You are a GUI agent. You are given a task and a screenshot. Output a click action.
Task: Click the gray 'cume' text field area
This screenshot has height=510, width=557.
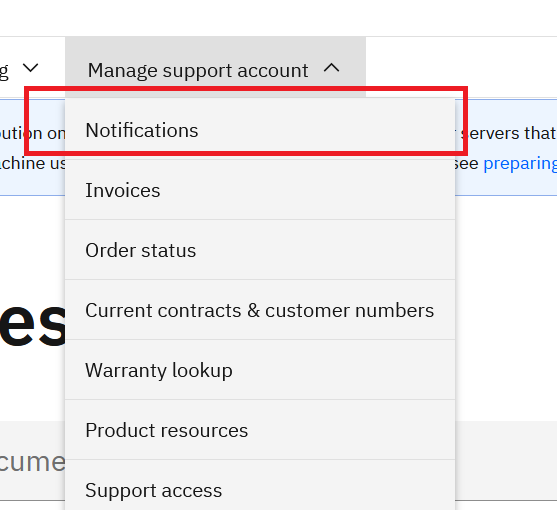32,461
